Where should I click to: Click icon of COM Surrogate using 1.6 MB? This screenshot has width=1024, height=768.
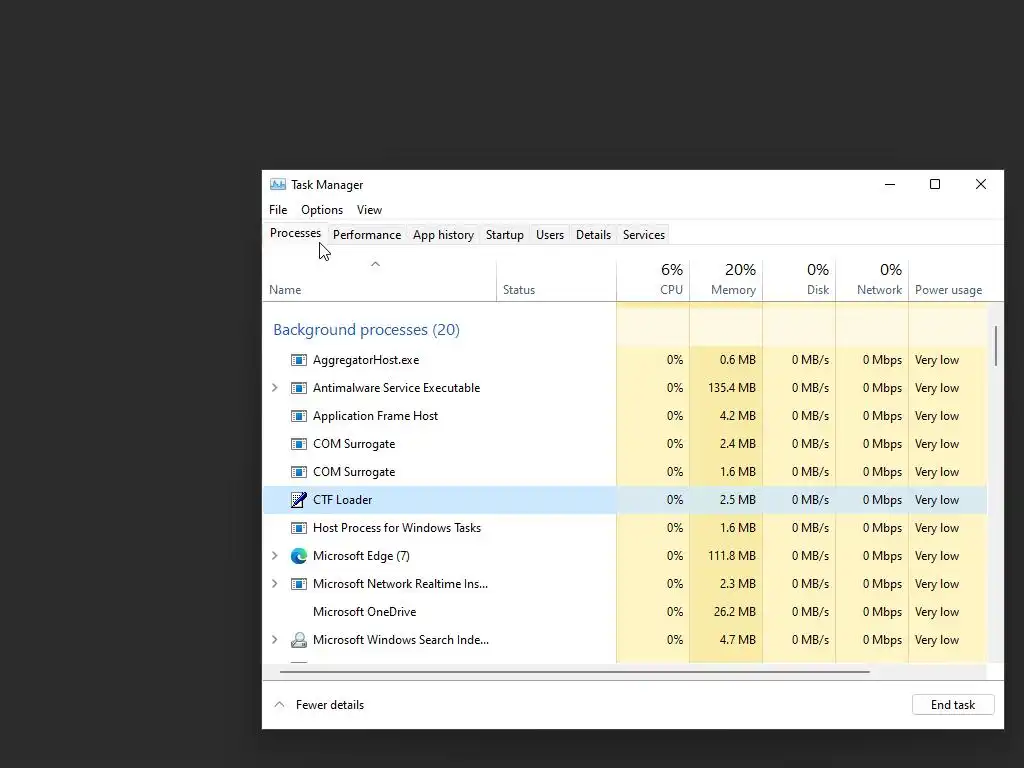(x=298, y=472)
